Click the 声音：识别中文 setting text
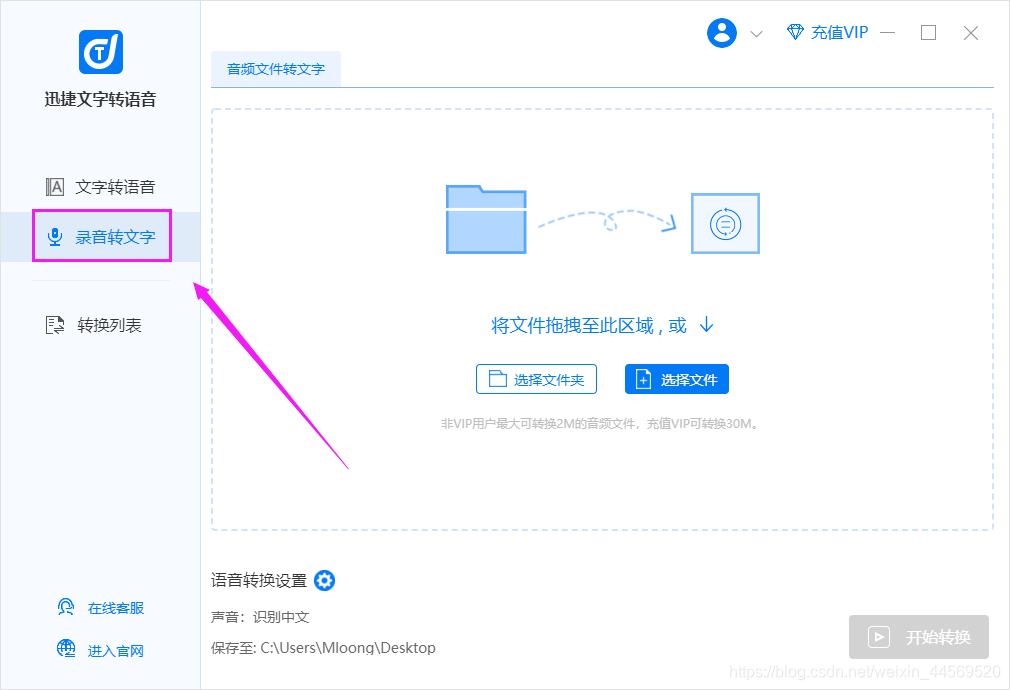 (x=260, y=617)
